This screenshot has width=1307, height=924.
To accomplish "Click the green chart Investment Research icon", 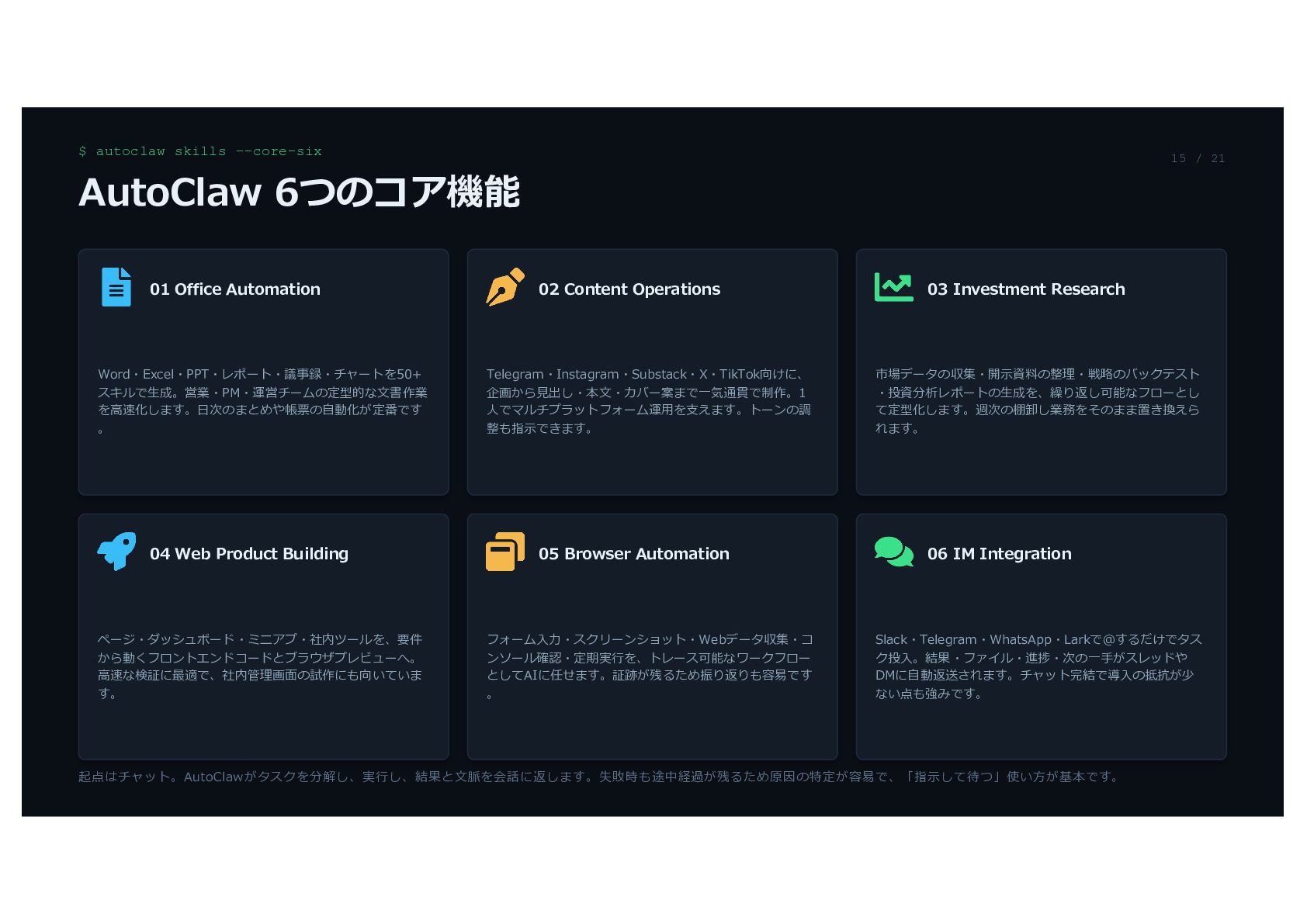I will (x=894, y=287).
